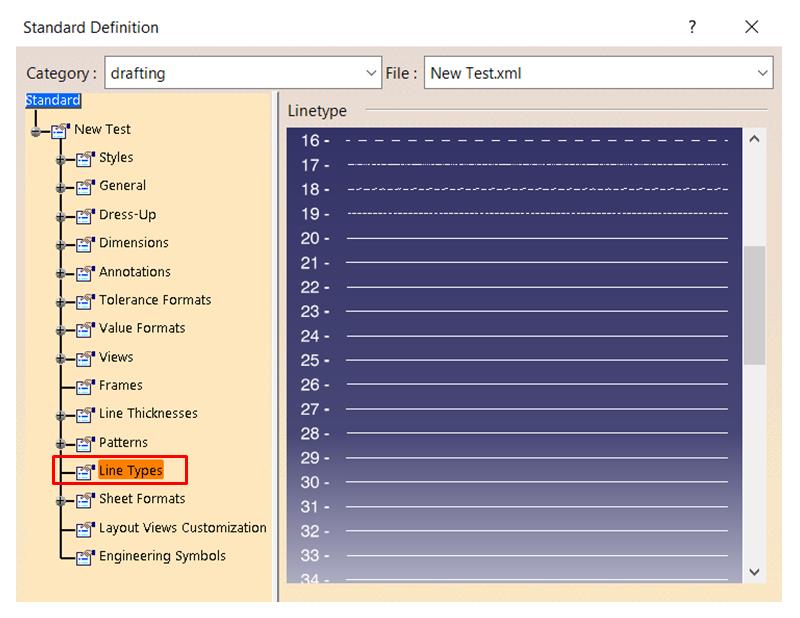Collapse the New Test tree node
The image size is (800, 618).
[x=36, y=129]
